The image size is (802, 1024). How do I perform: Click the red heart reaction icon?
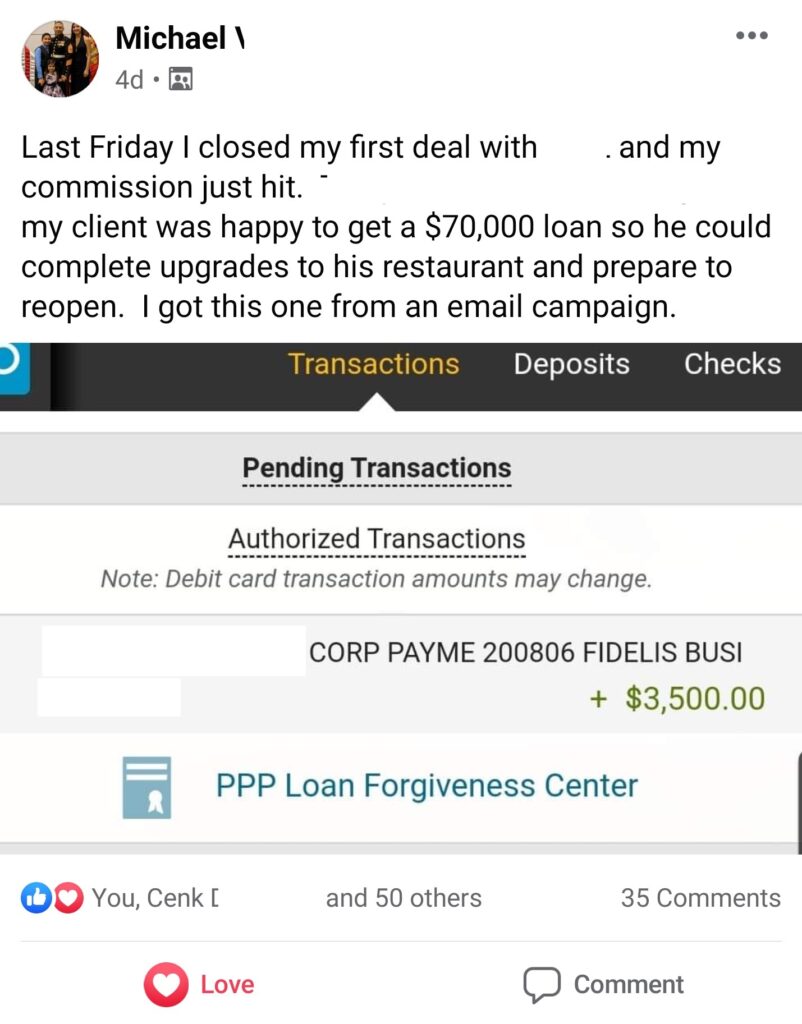[68, 898]
